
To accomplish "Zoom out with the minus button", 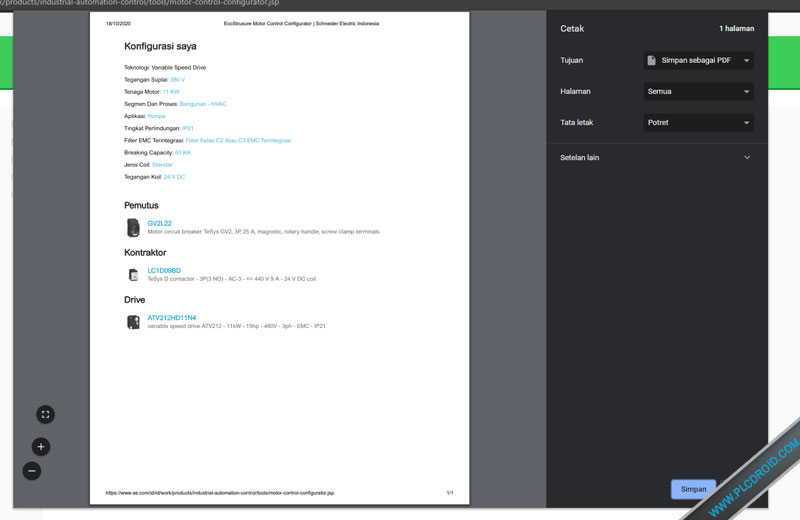I will tap(32, 471).
